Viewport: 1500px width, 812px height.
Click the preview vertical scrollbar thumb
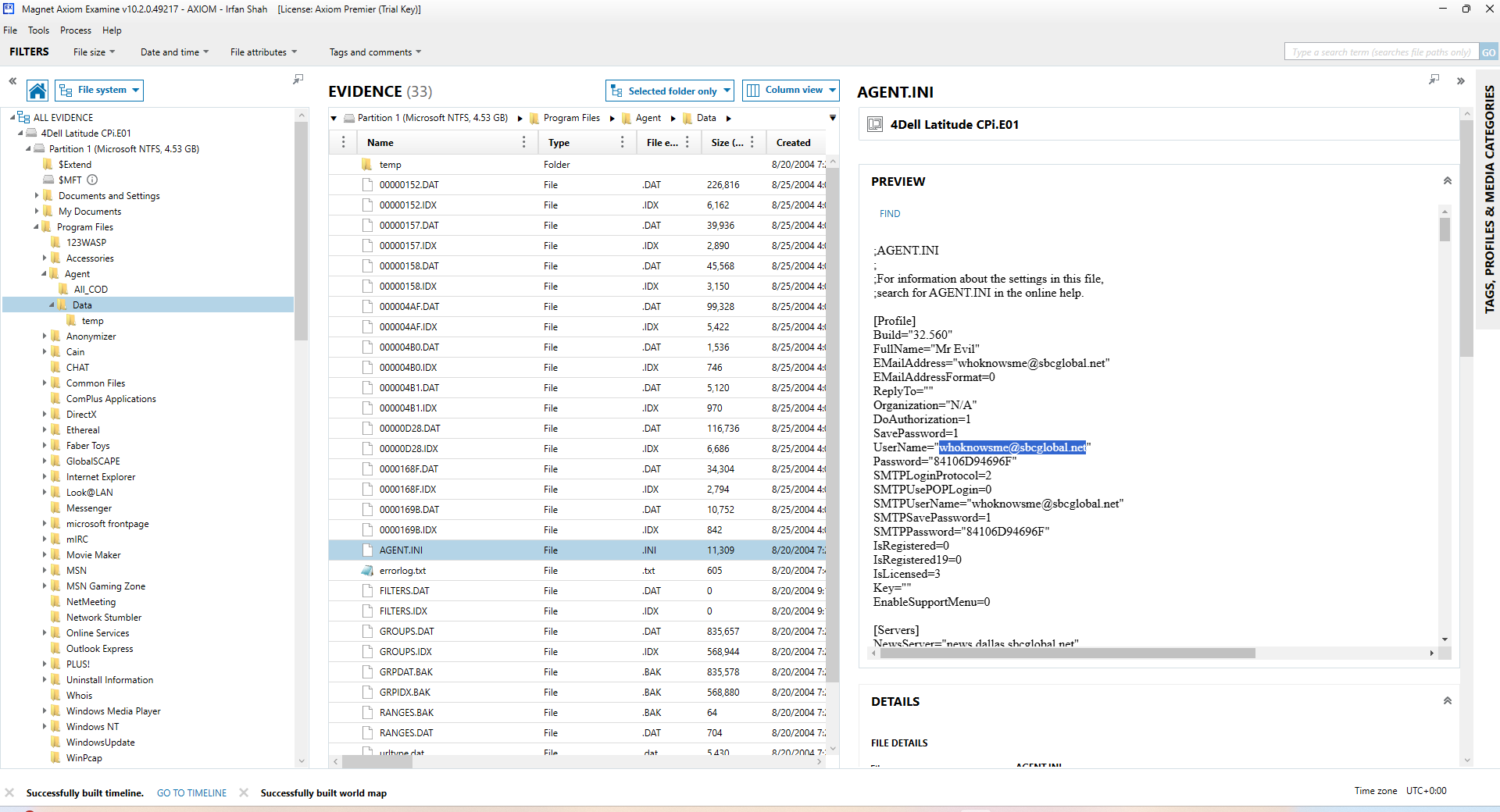click(x=1445, y=230)
